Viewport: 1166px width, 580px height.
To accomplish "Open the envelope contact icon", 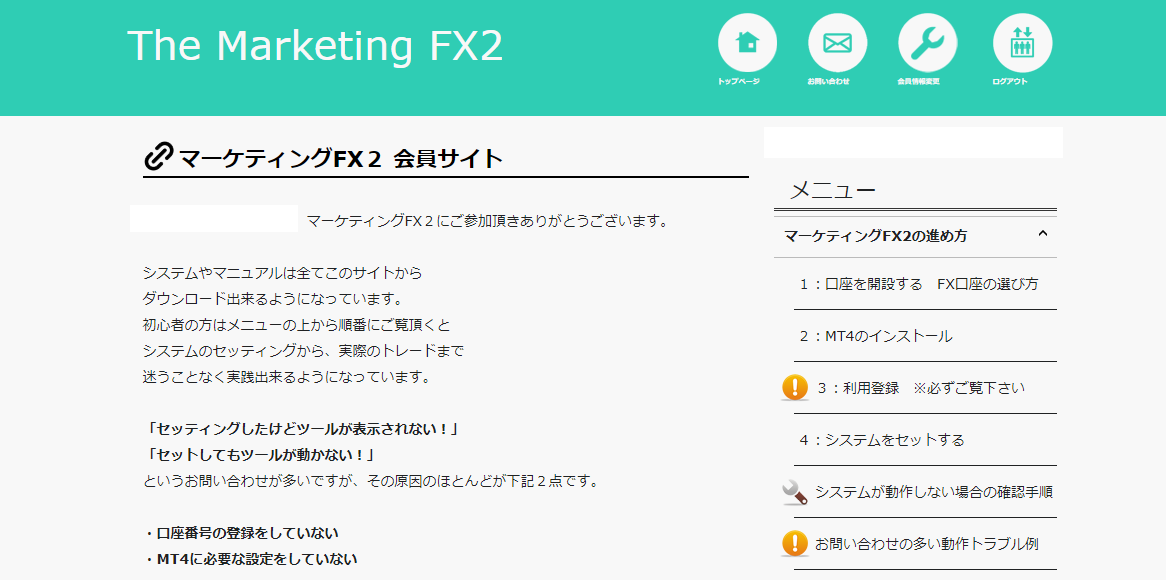I will click(837, 43).
